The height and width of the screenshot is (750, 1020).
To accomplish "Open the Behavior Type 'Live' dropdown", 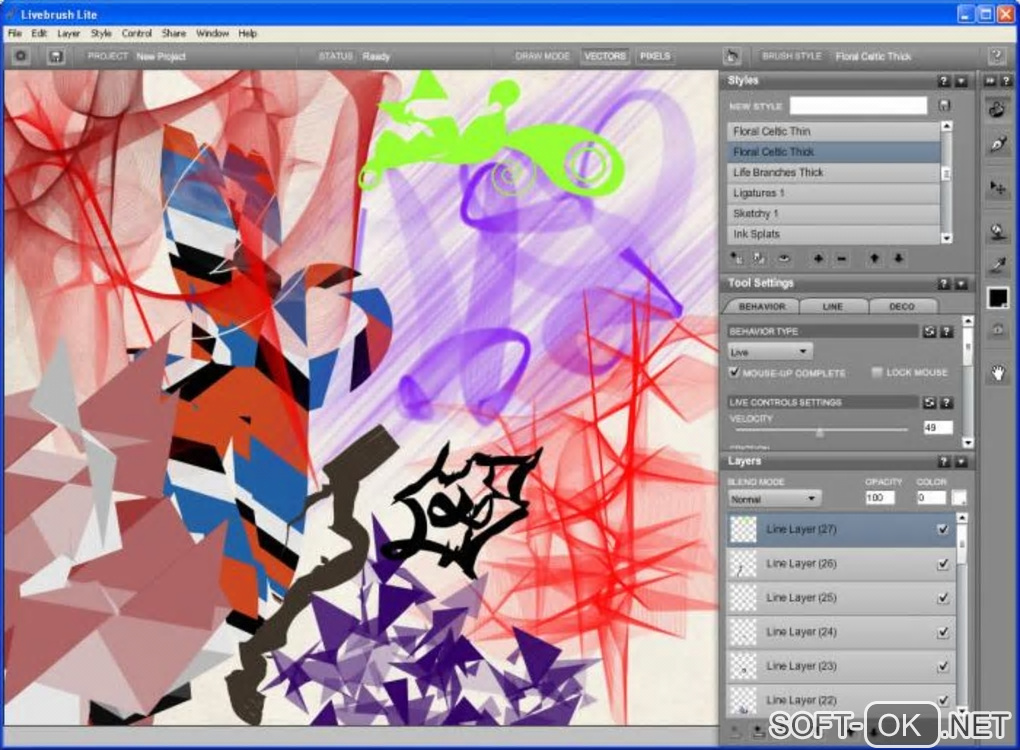I will (770, 352).
